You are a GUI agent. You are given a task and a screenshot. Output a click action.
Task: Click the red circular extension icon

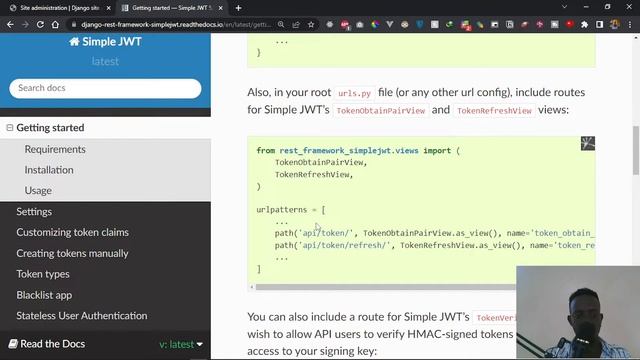point(569,24)
